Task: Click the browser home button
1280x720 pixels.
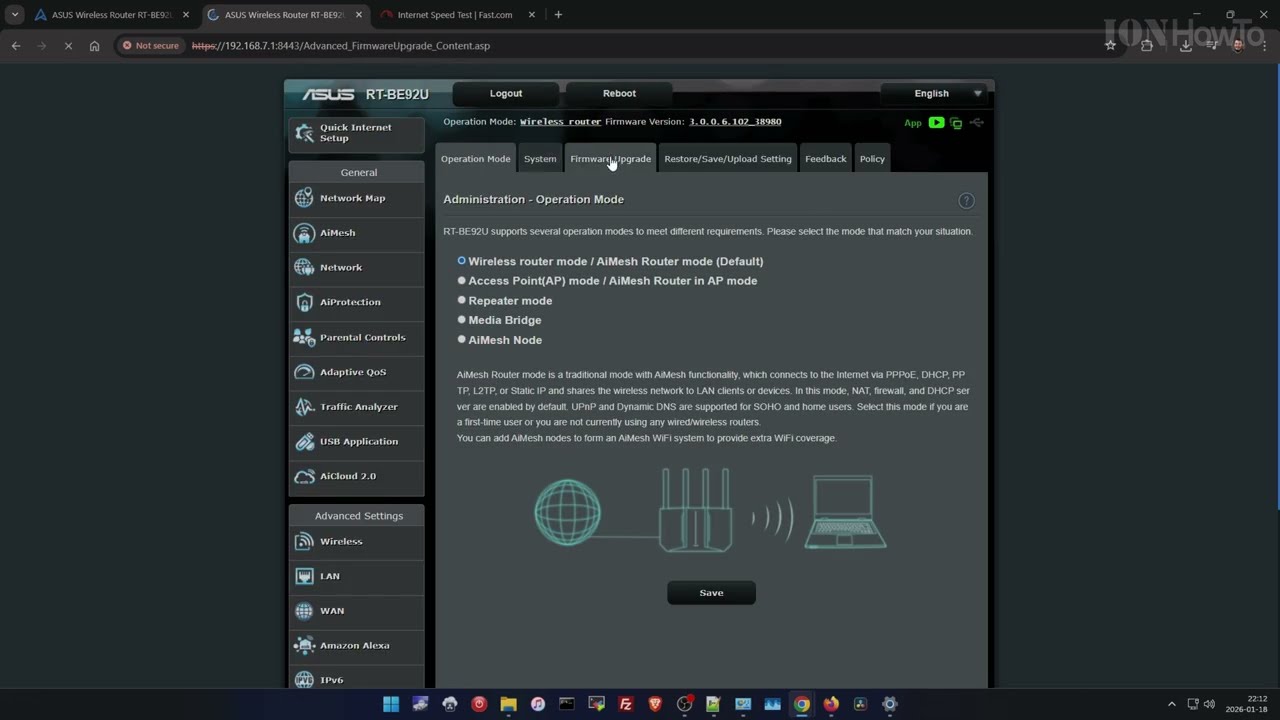Action: point(94,45)
